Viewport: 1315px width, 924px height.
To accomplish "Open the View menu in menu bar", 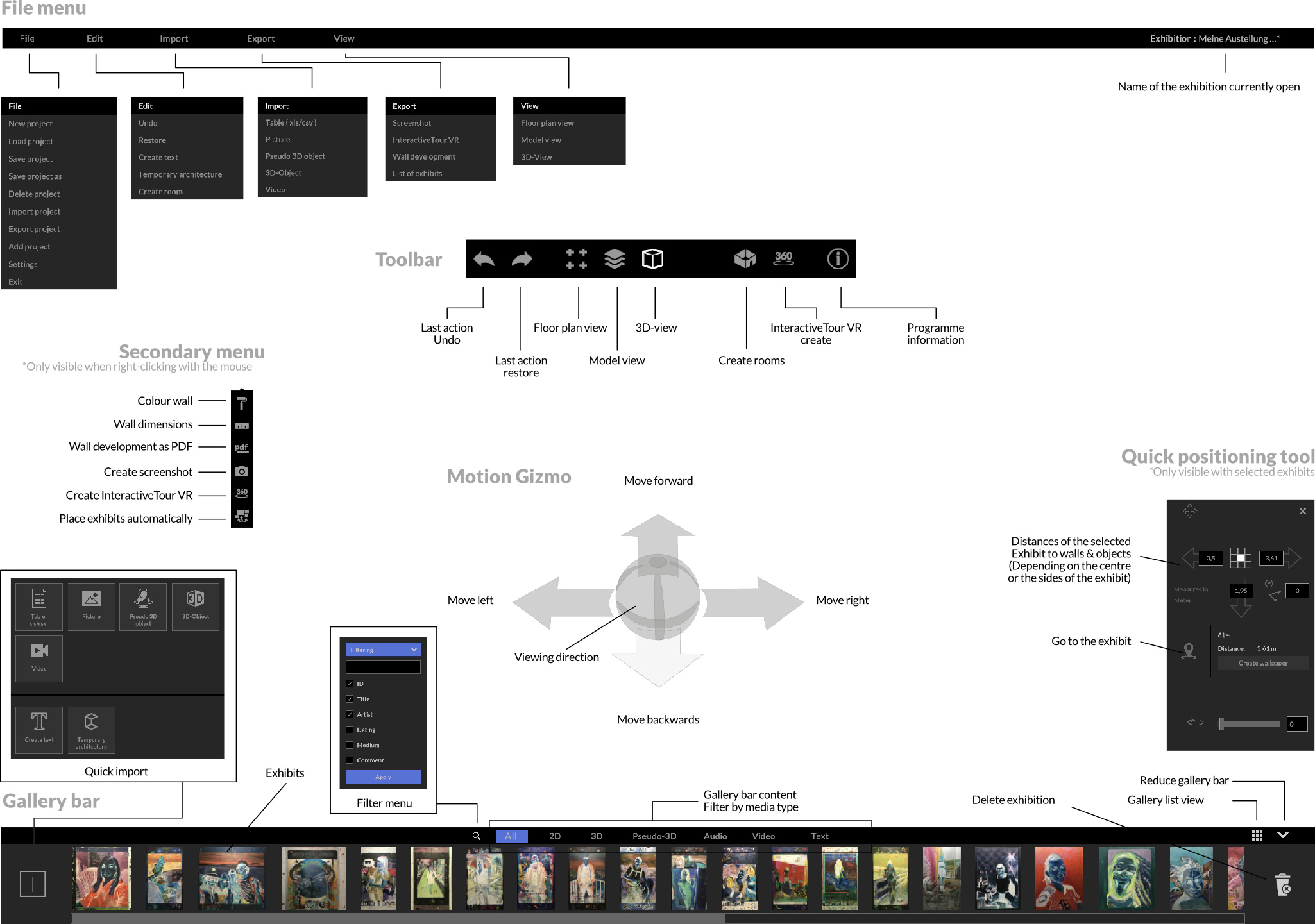I will (x=344, y=38).
